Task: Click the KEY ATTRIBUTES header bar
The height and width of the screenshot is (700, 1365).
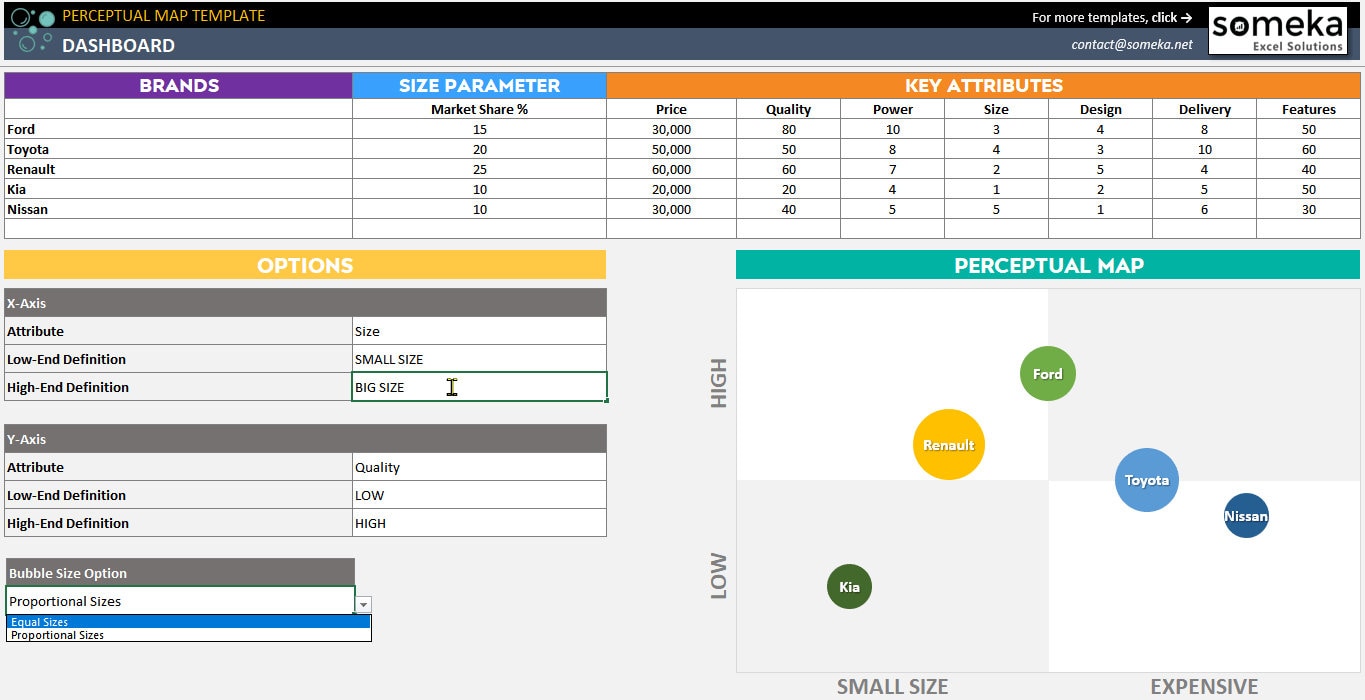Action: point(985,86)
